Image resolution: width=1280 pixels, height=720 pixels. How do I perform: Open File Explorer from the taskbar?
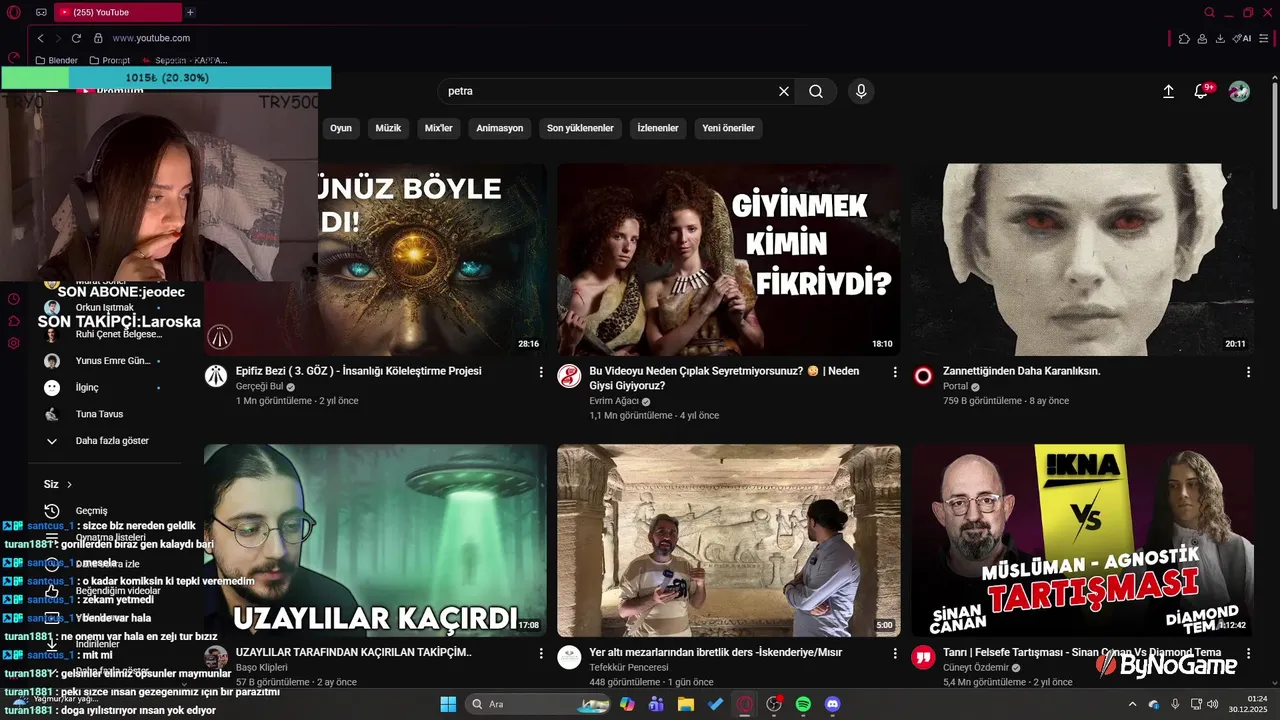686,704
